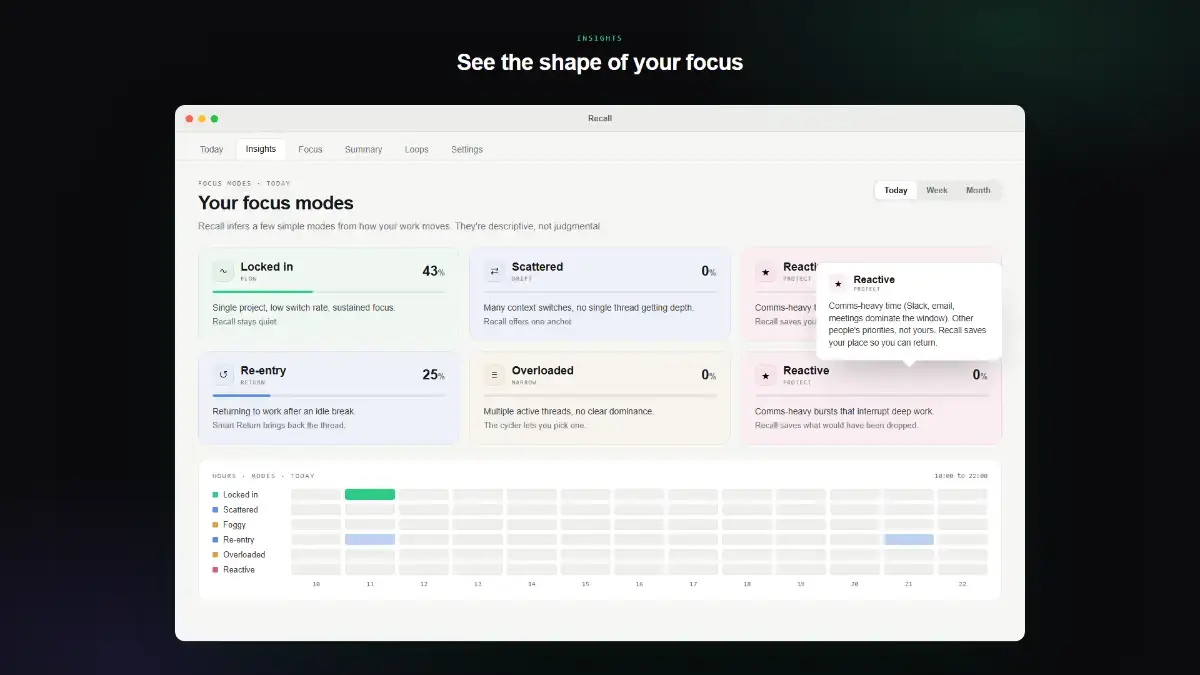Click the Scattered 0% value
The image size is (1200, 675).
pos(709,271)
